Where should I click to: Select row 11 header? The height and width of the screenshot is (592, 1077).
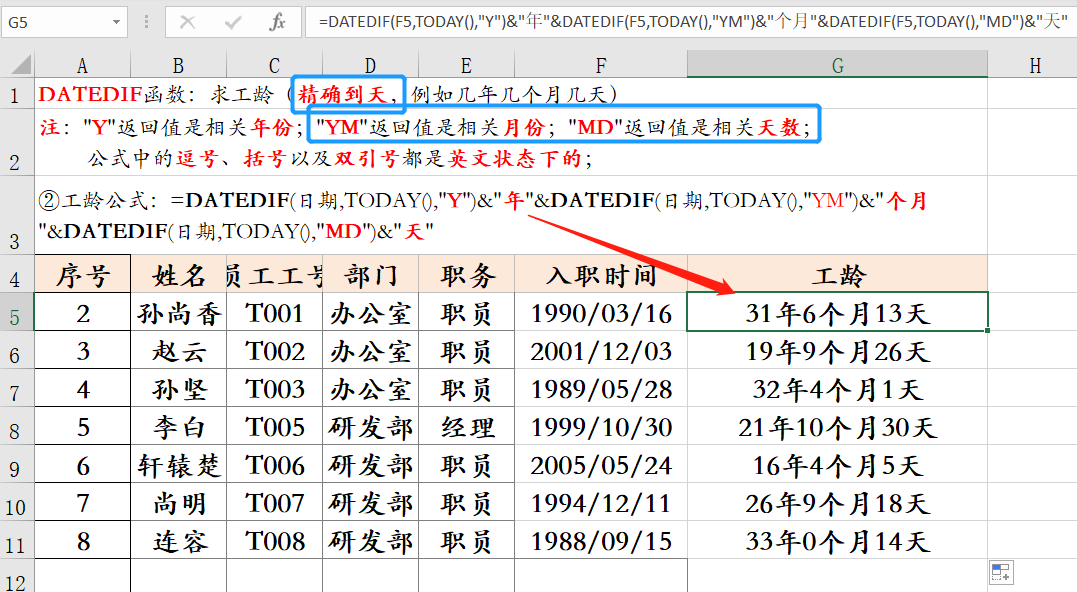tap(16, 540)
